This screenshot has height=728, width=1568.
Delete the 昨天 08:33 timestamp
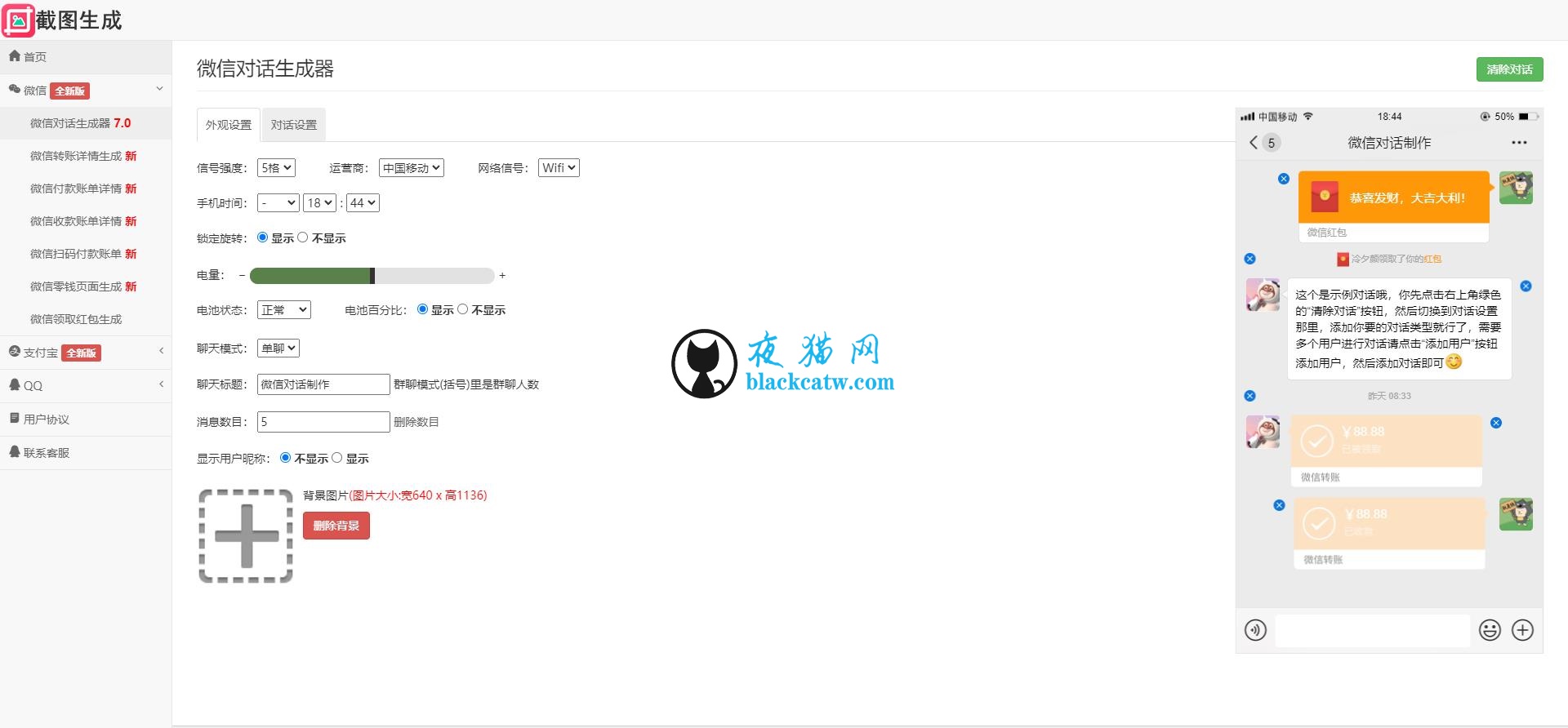click(1249, 396)
